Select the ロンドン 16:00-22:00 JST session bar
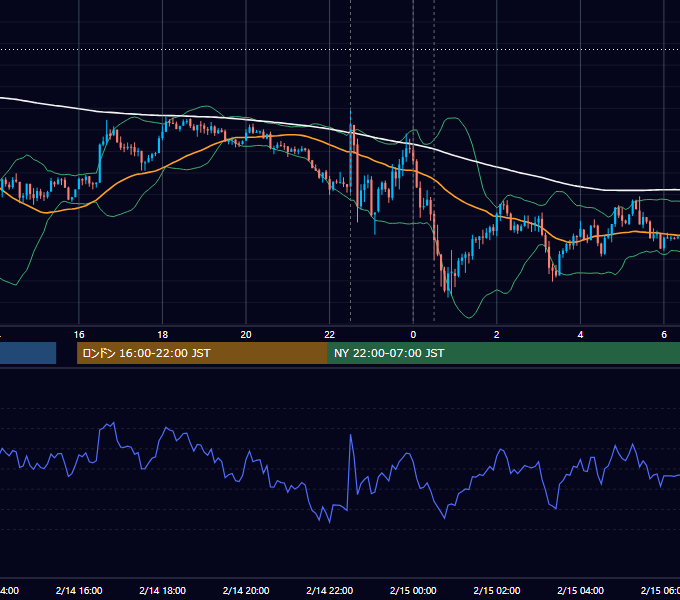The width and height of the screenshot is (680, 600). (202, 353)
